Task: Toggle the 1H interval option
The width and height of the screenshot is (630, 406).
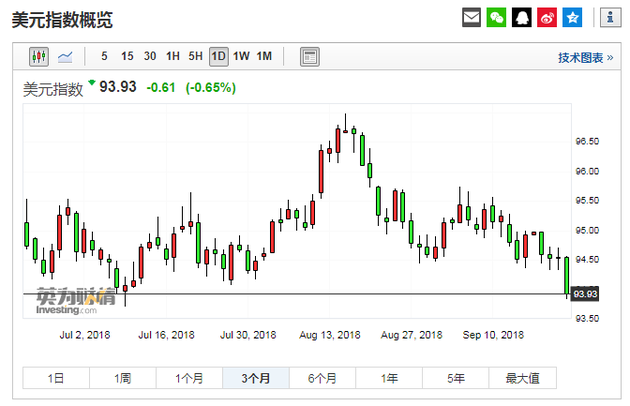Action: point(173,56)
